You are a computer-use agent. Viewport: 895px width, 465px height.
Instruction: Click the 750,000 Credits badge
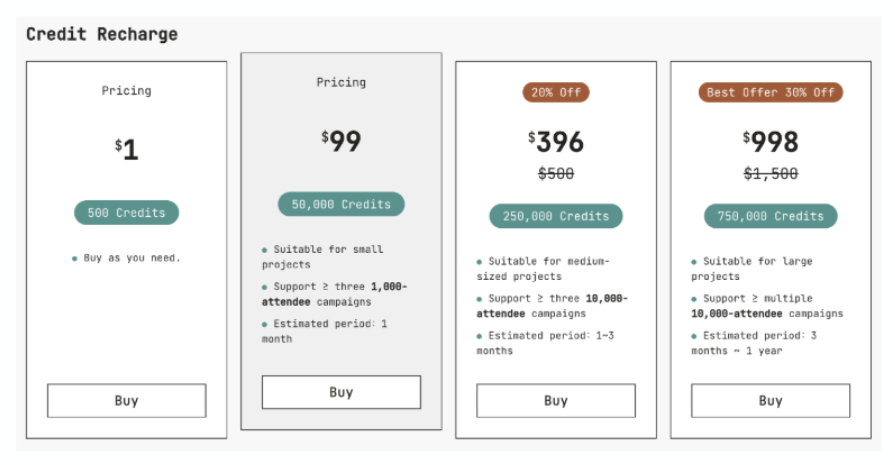click(x=771, y=216)
